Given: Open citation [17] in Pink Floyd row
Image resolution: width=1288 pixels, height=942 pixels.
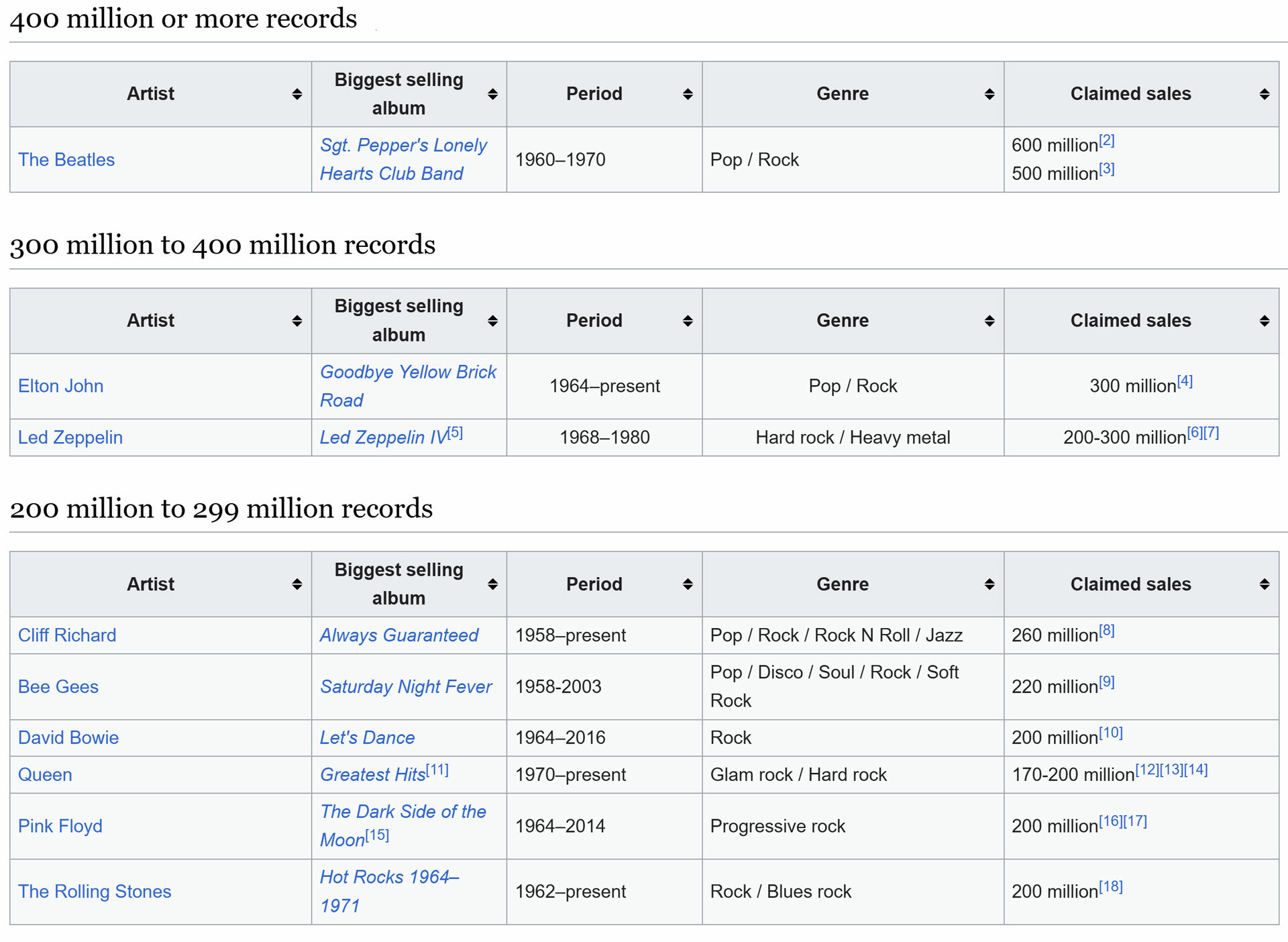Looking at the screenshot, I should pos(1136,821).
